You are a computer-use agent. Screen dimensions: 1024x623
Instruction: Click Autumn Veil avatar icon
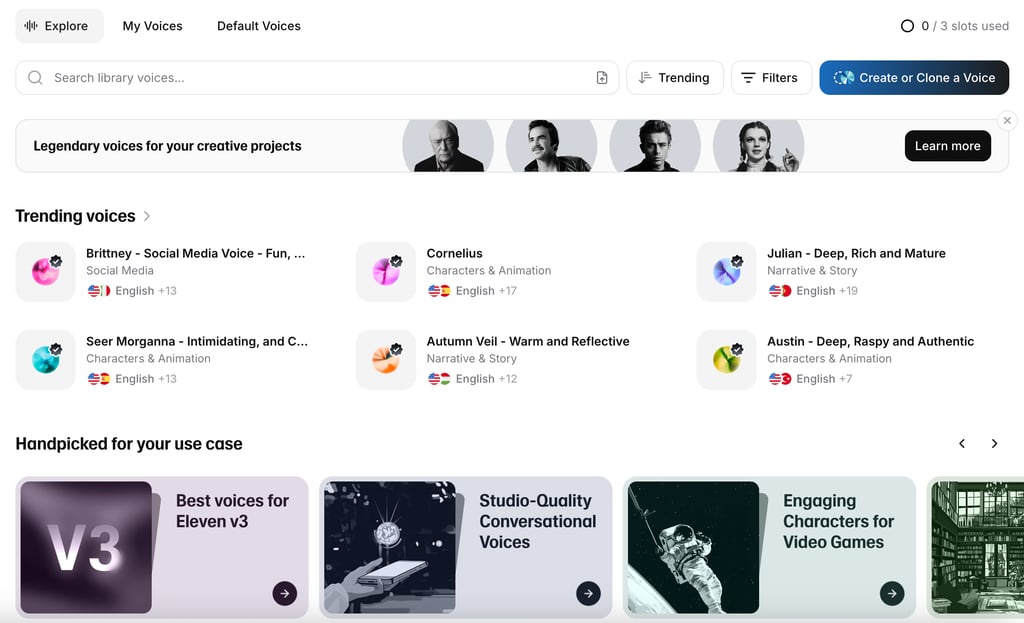pyautogui.click(x=386, y=359)
